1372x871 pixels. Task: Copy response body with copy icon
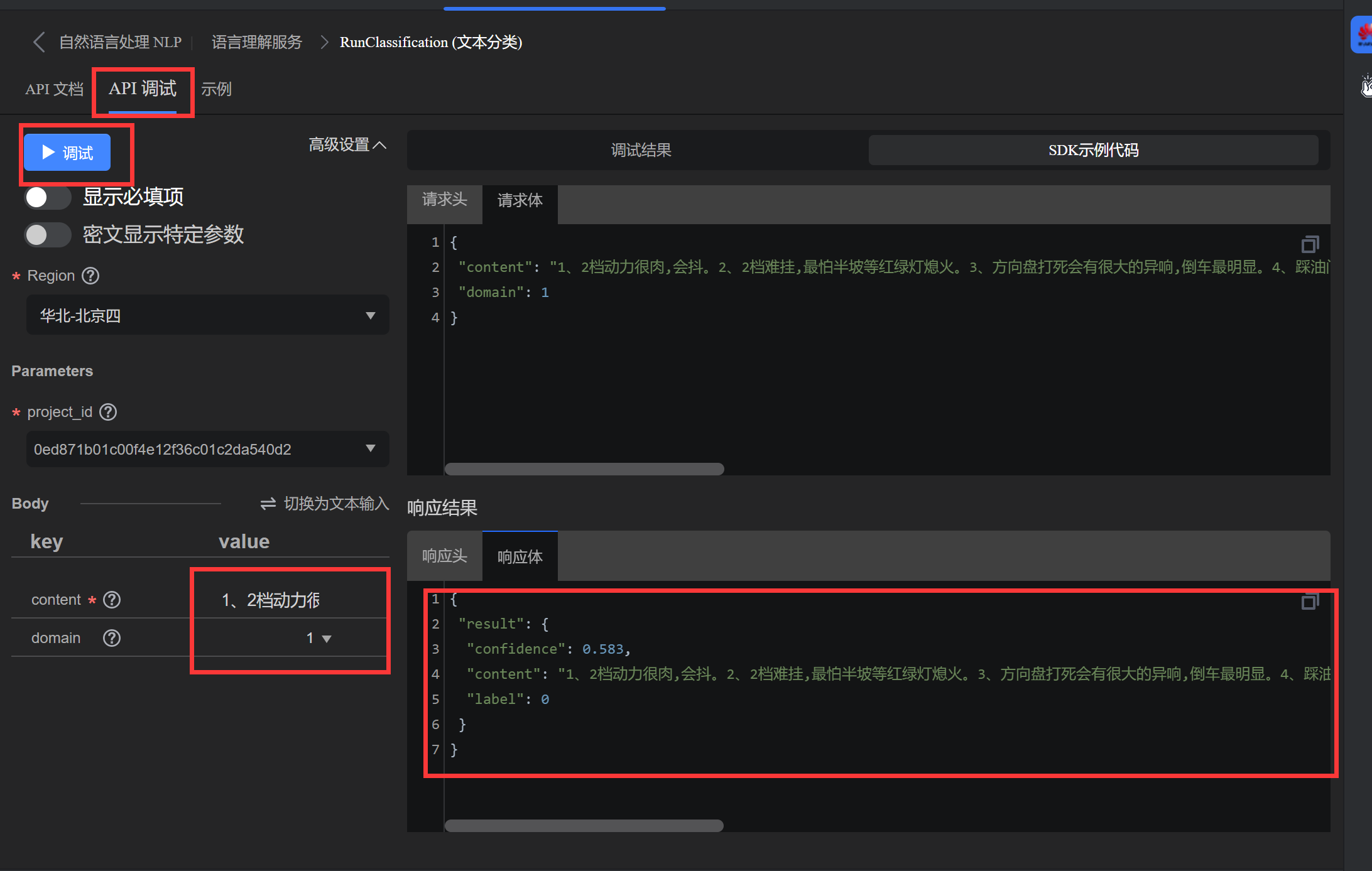coord(1310,602)
